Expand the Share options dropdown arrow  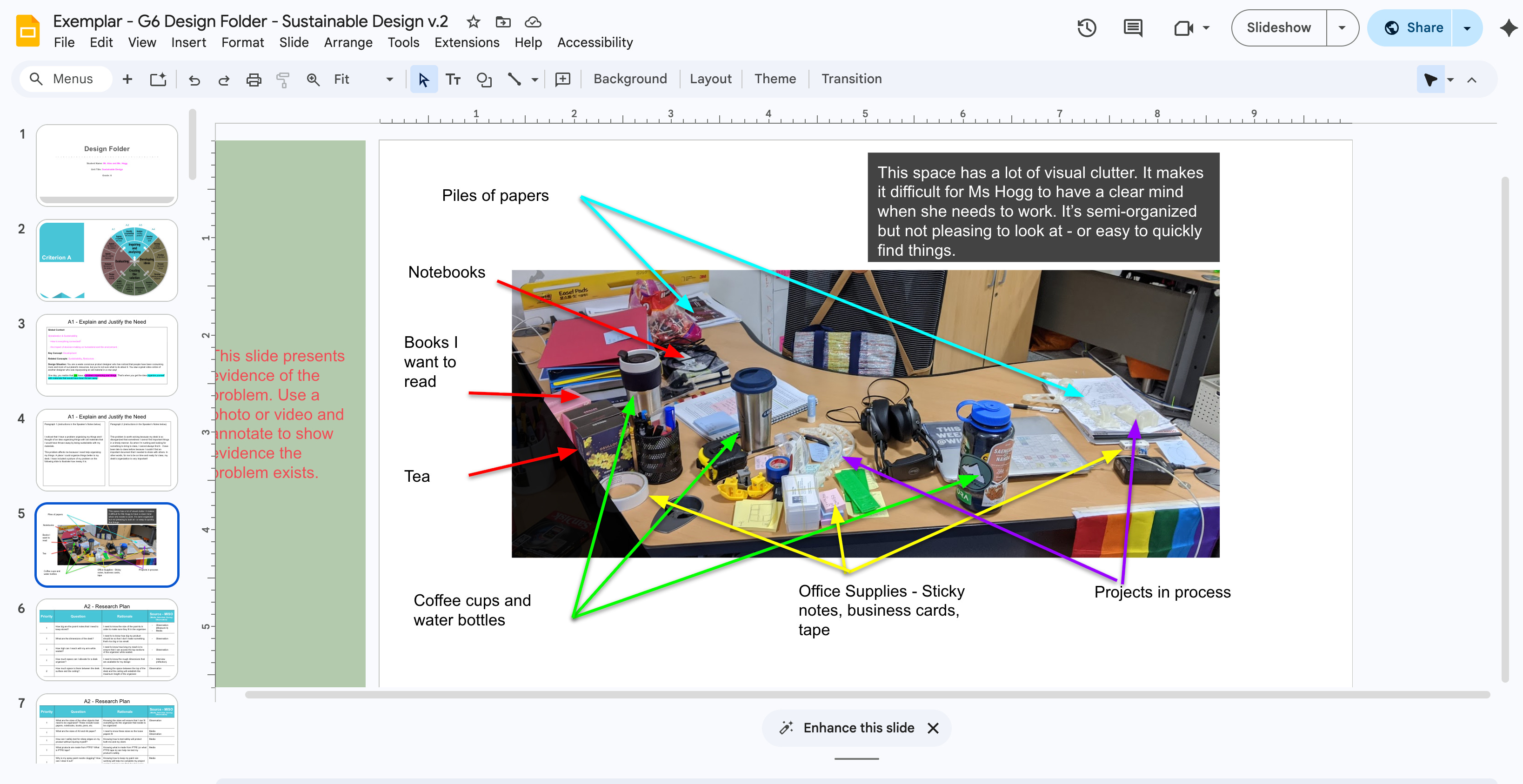1467,28
